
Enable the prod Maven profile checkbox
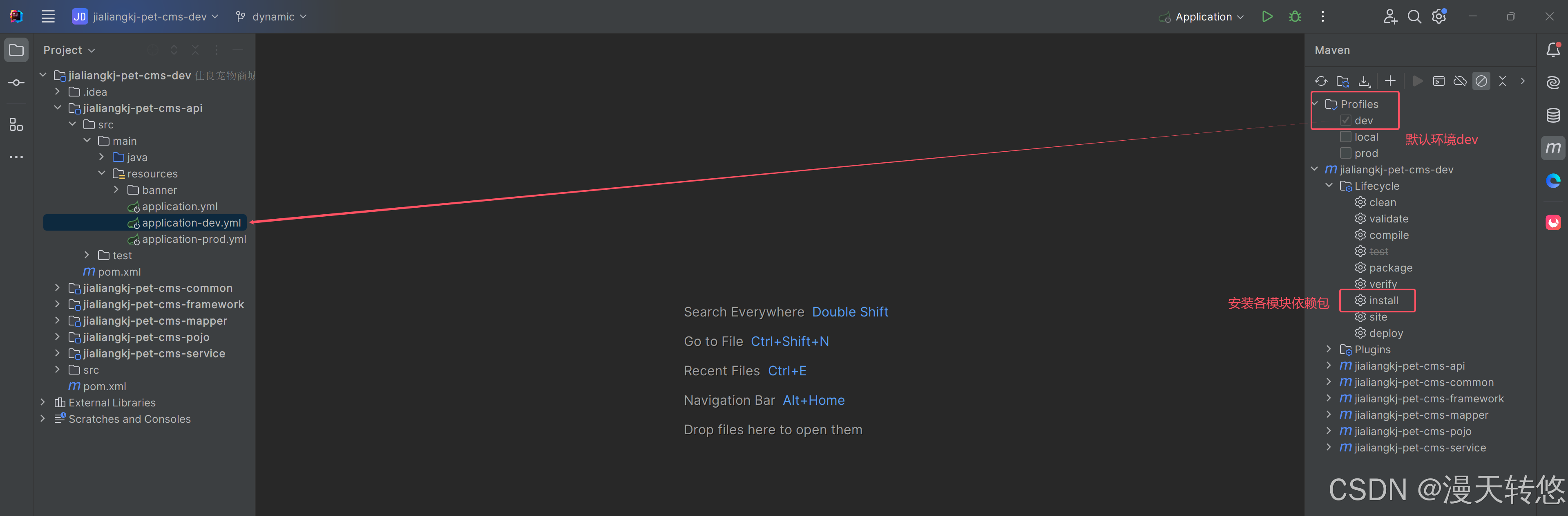pyautogui.click(x=1346, y=153)
